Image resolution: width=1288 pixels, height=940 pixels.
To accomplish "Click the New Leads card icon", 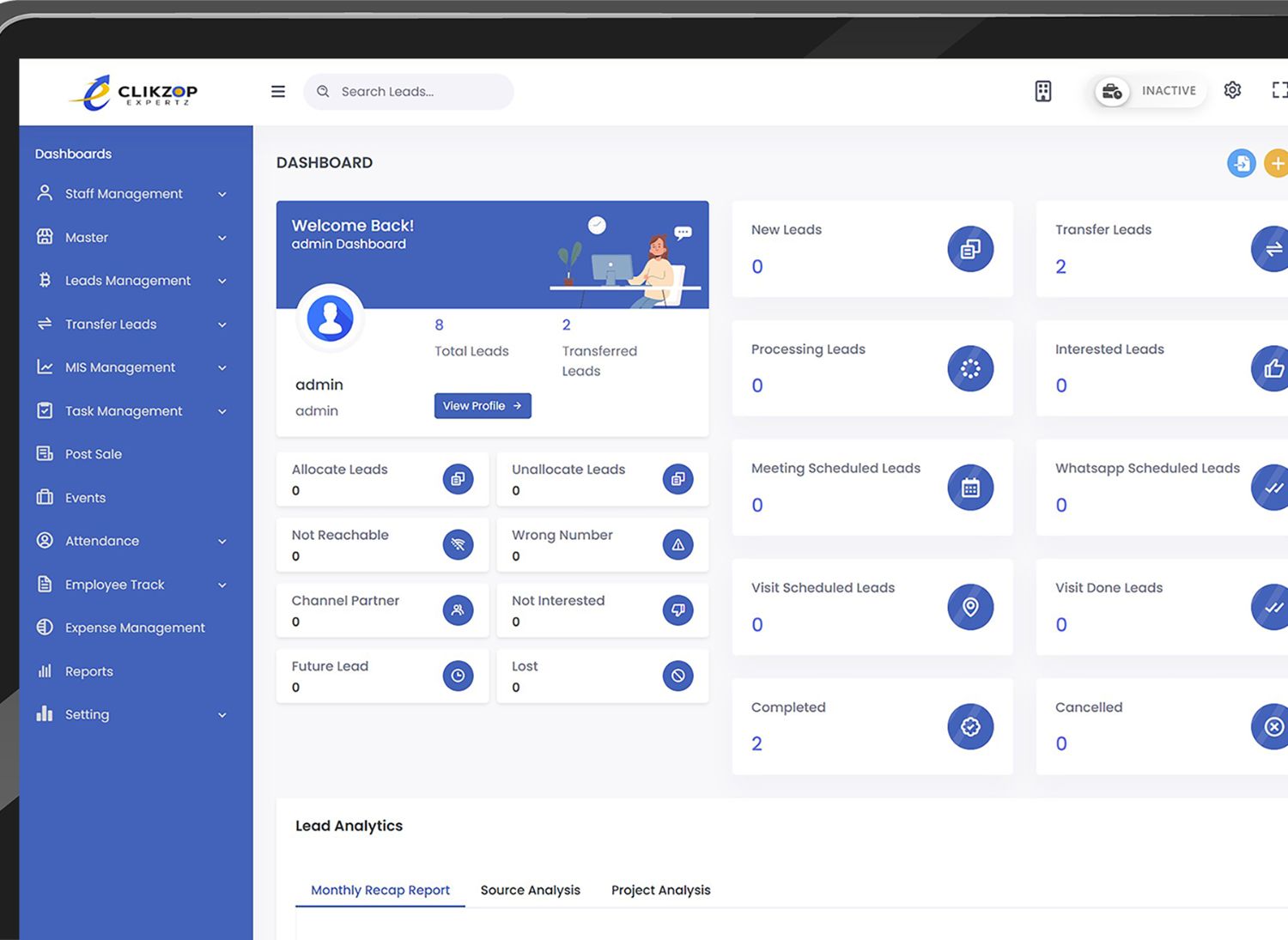I will (969, 249).
